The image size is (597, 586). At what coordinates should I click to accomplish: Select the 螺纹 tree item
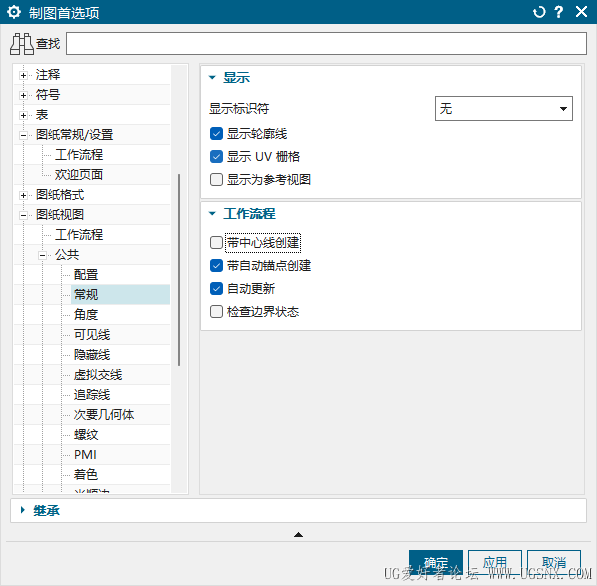tap(86, 434)
